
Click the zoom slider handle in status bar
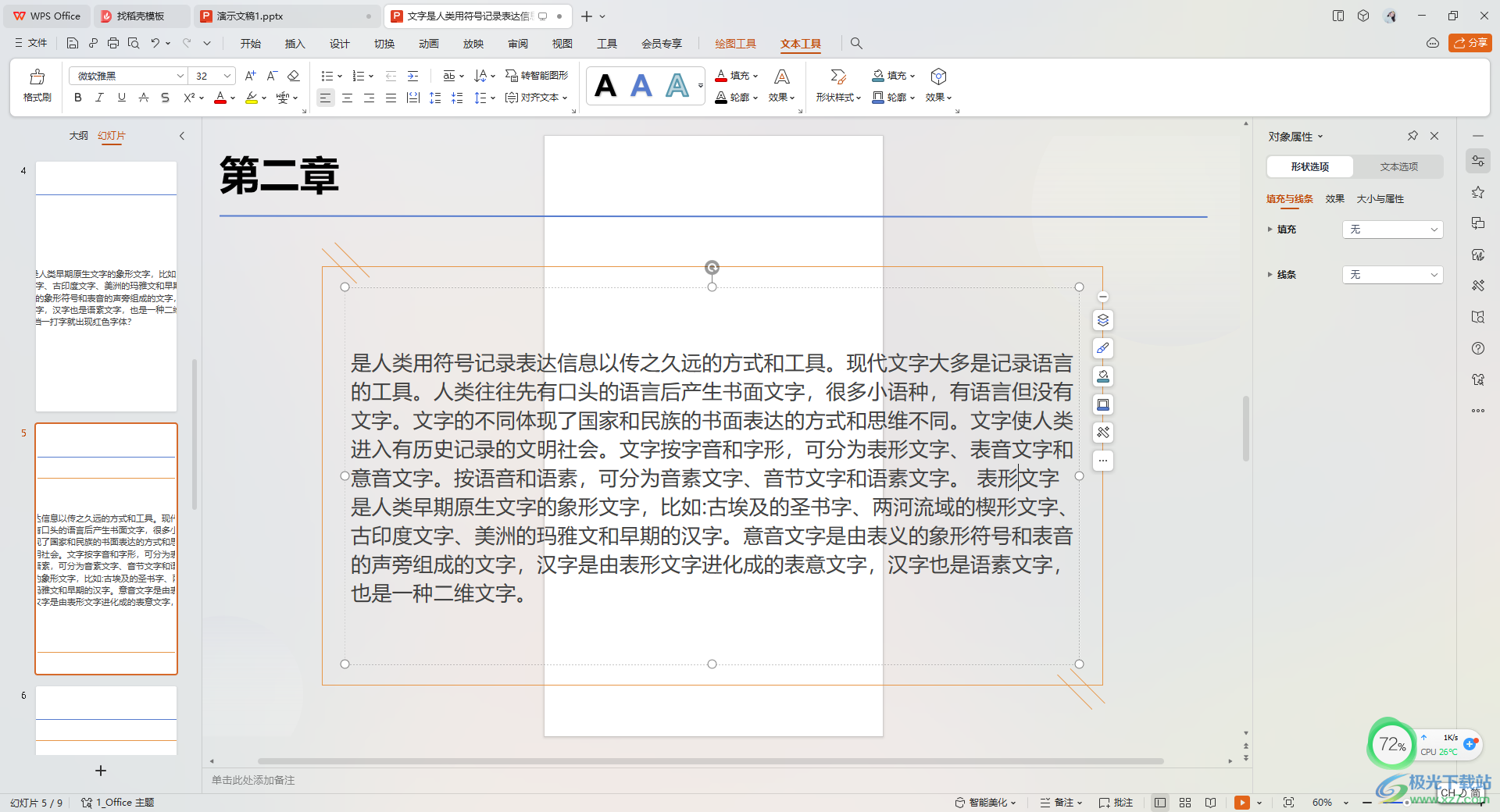click(1409, 802)
